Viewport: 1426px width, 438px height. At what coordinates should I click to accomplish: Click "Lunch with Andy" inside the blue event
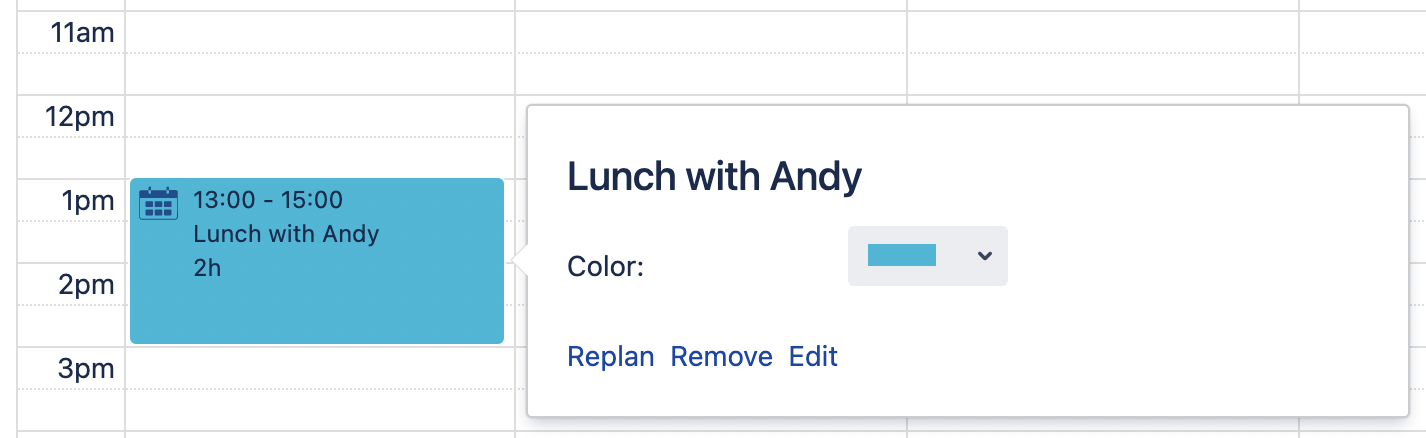(x=286, y=234)
